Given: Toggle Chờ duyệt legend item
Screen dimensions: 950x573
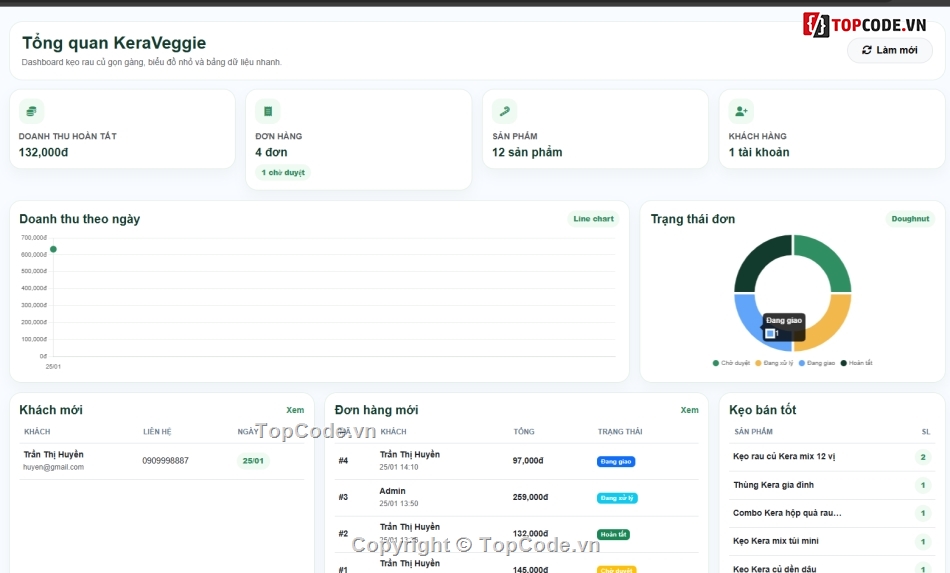Looking at the screenshot, I should pyautogui.click(x=731, y=363).
